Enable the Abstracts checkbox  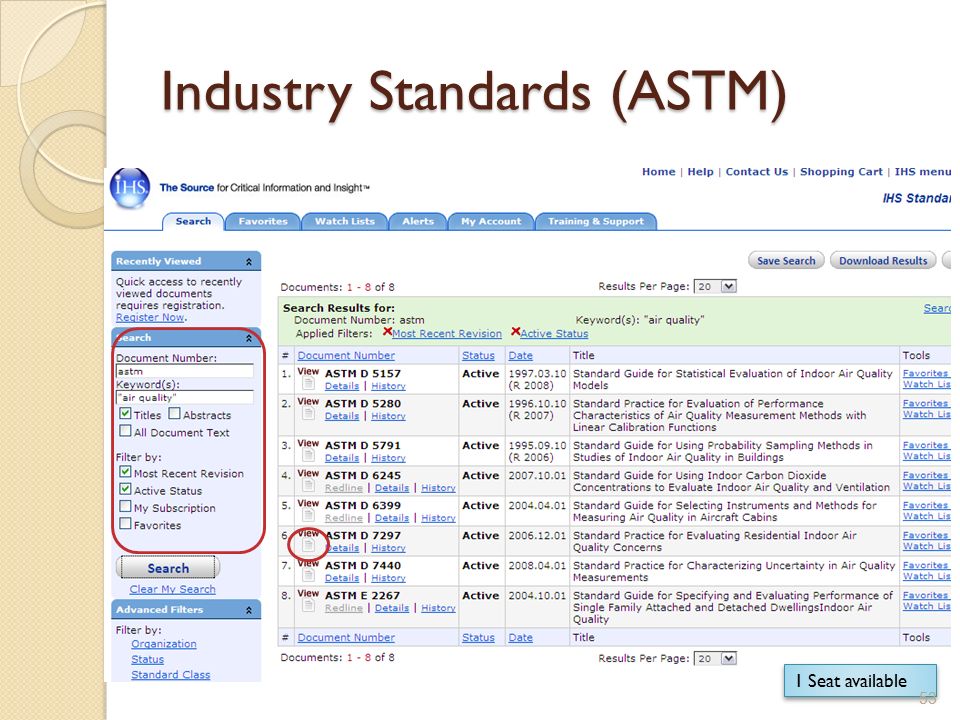point(174,414)
